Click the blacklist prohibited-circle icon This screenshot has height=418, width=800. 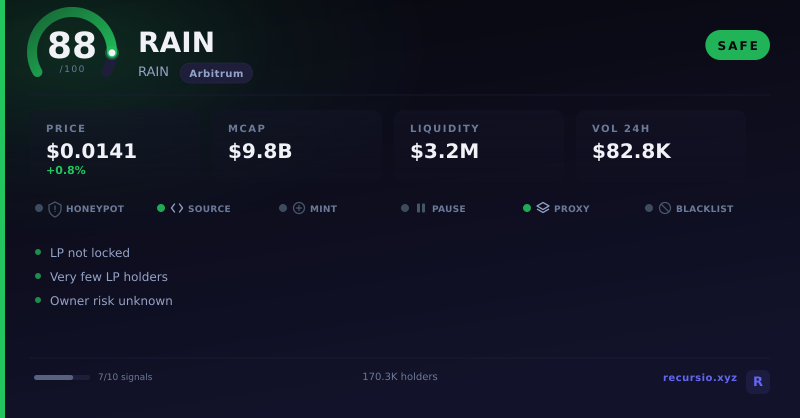[665, 208]
